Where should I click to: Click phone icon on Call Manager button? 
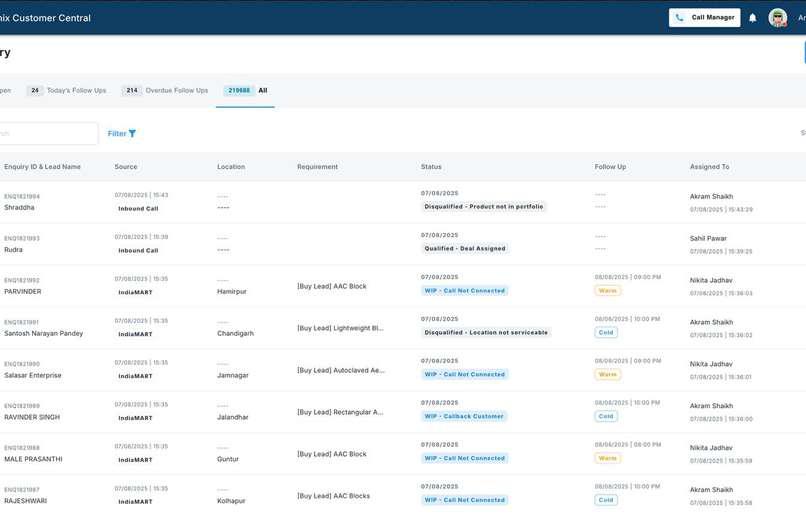[x=680, y=17]
